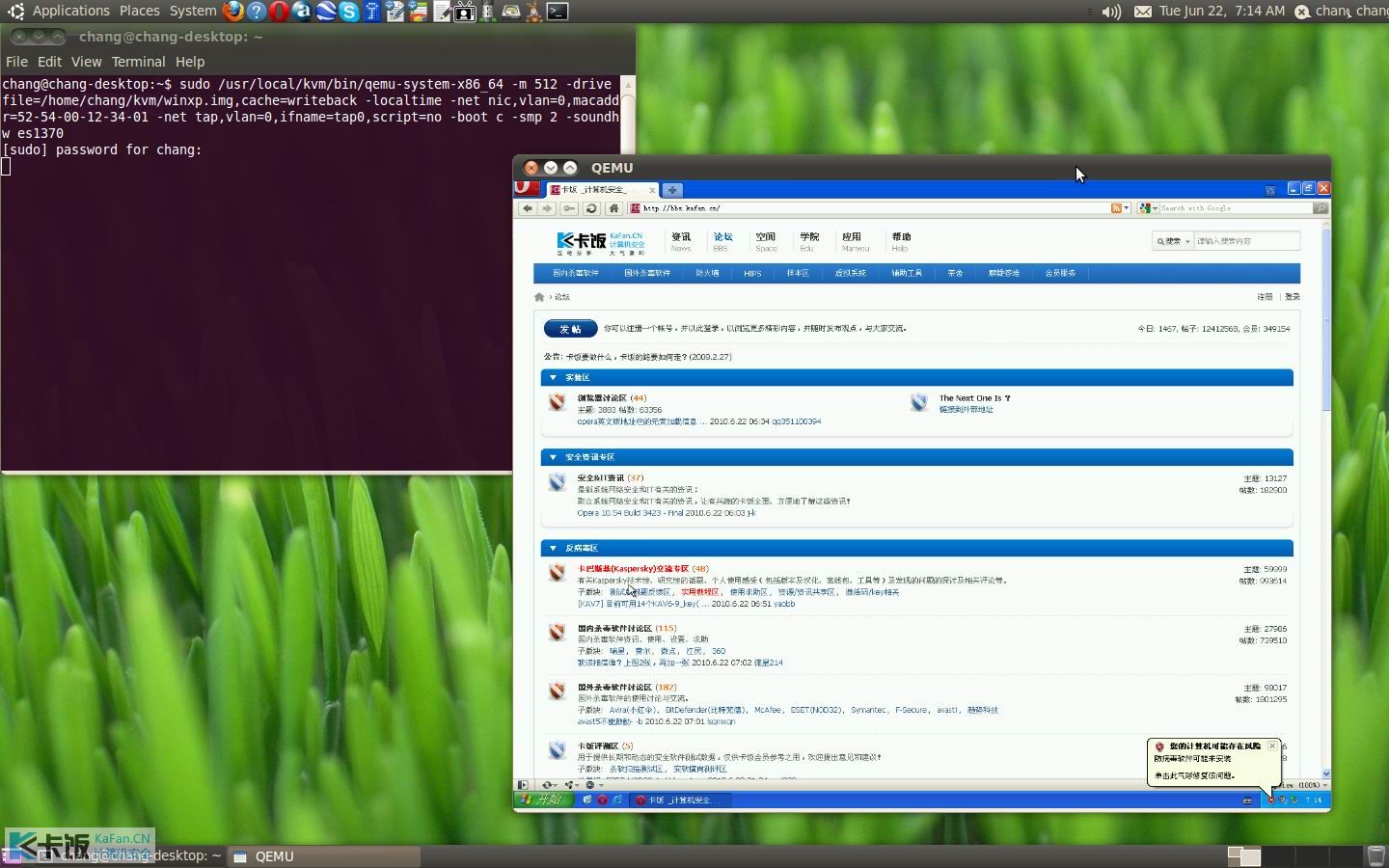Image resolution: width=1389 pixels, height=868 pixels.
Task: Click the security shield tray icon in XP
Action: (x=1271, y=800)
